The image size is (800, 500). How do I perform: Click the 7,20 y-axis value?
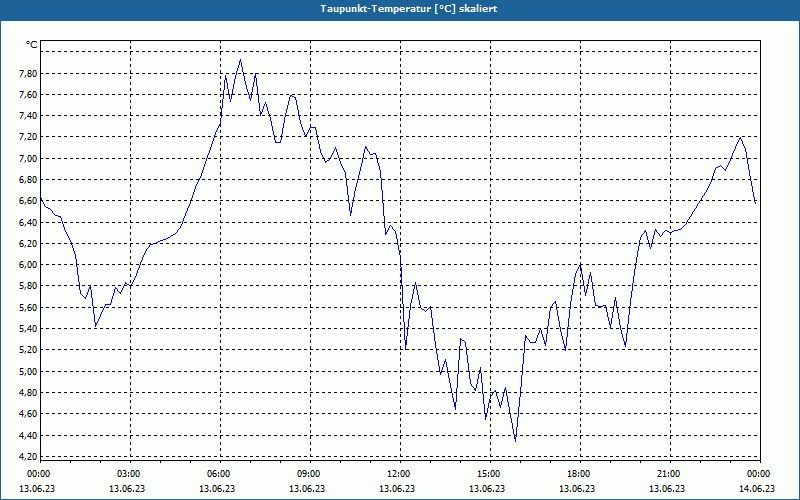click(x=28, y=137)
